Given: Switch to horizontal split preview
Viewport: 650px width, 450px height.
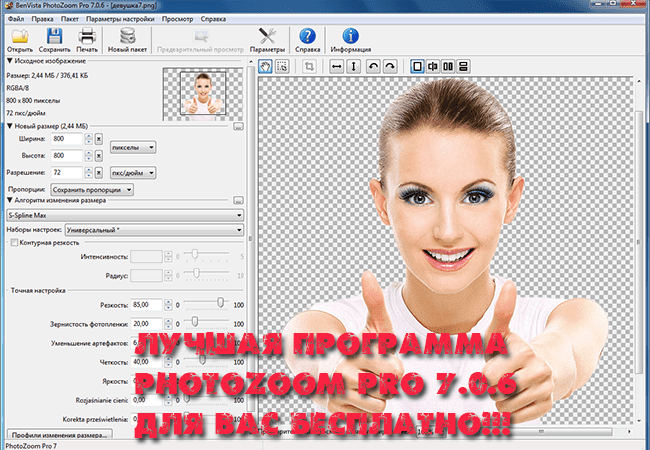Looking at the screenshot, I should [x=463, y=66].
